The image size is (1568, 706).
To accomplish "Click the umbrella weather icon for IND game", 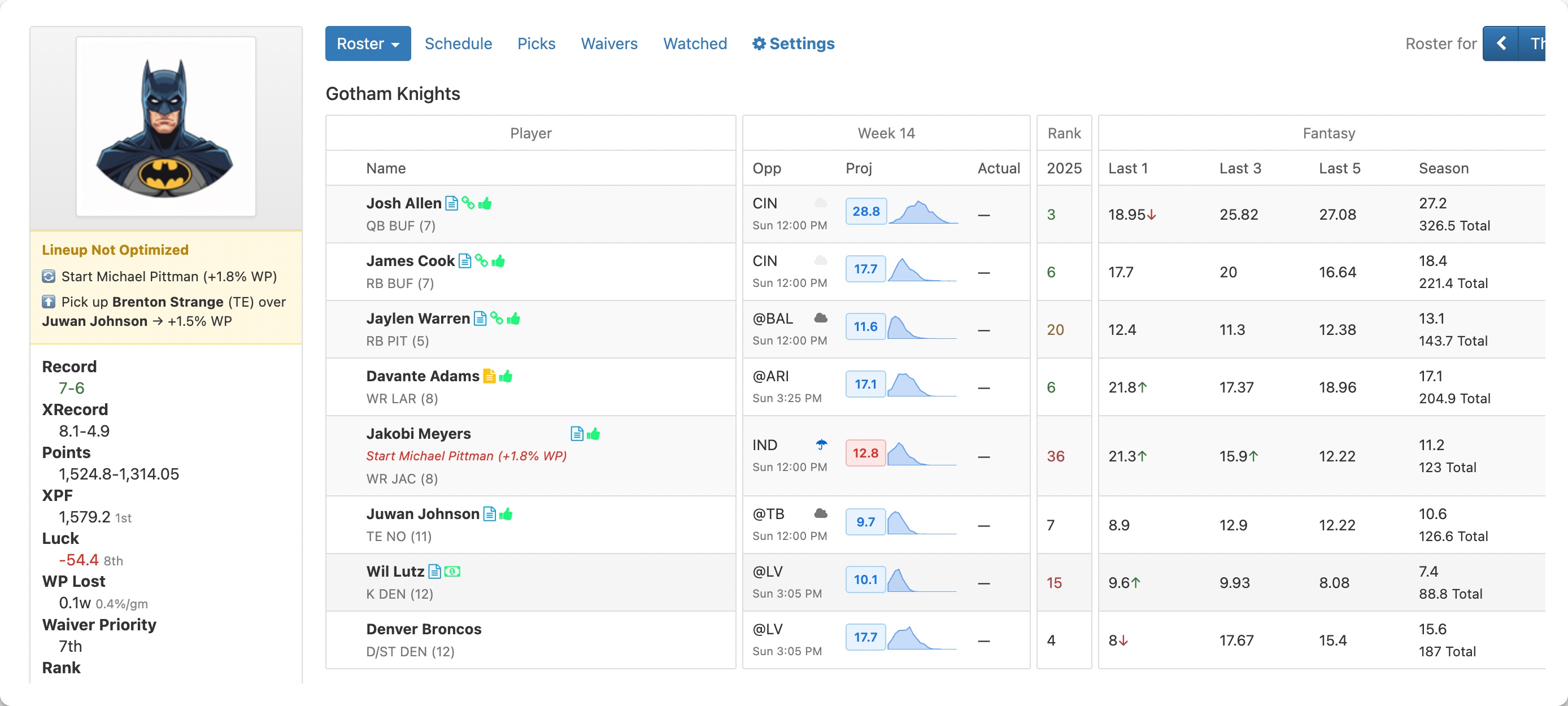I will [821, 445].
